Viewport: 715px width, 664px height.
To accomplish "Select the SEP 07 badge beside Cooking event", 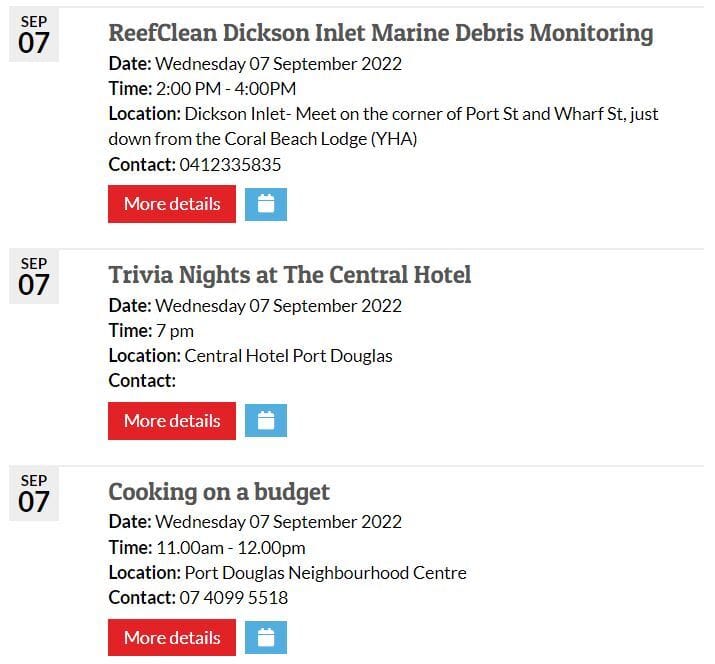I will pyautogui.click(x=34, y=494).
